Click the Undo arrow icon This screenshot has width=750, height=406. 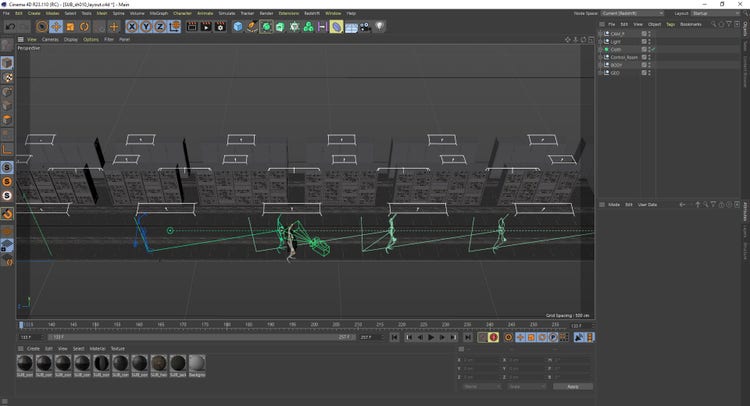pos(9,26)
